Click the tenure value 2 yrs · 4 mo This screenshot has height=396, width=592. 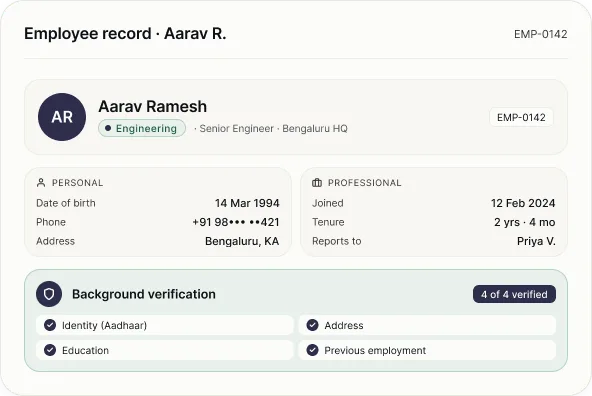pos(525,222)
